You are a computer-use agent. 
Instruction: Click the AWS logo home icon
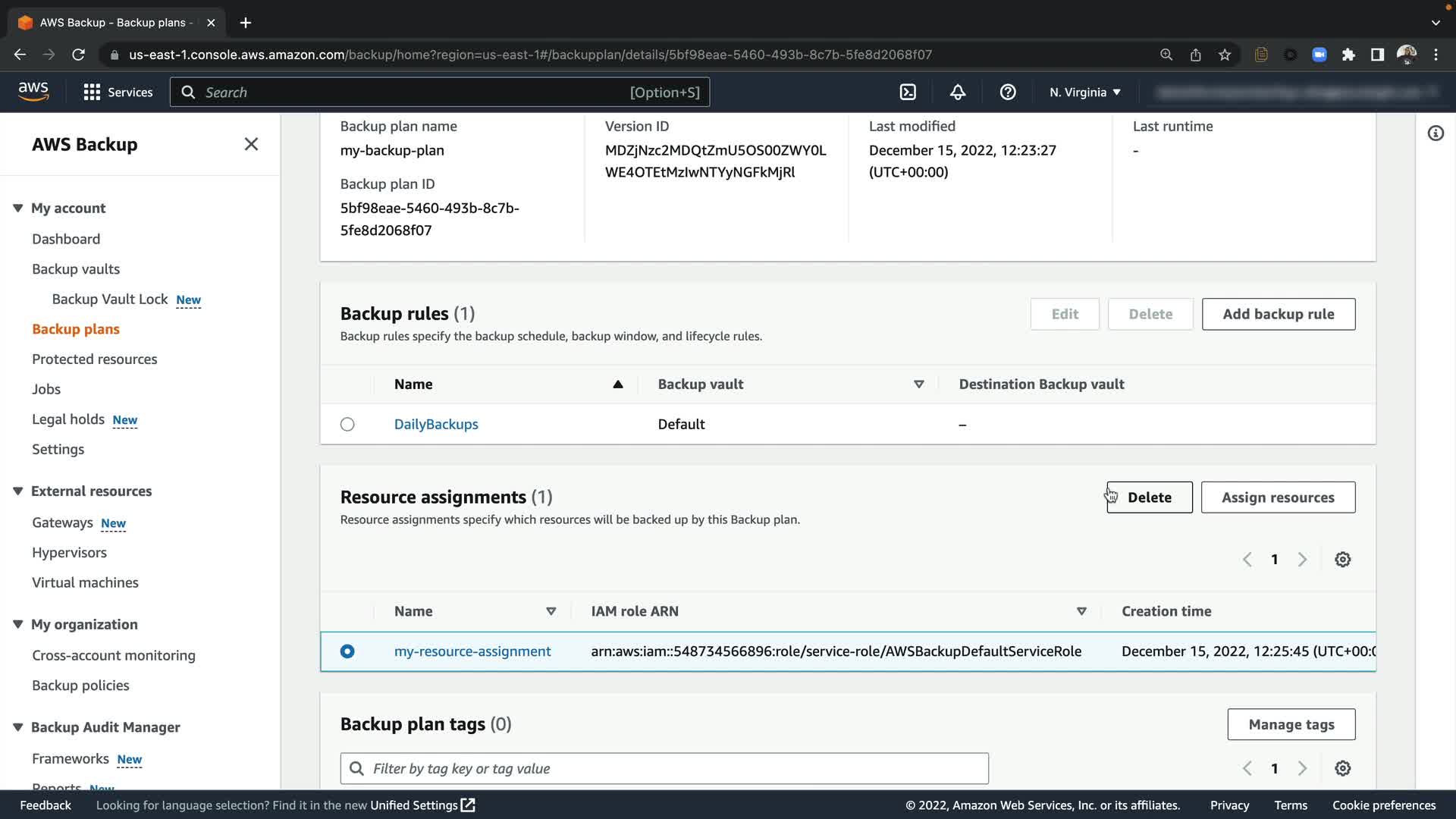(33, 92)
